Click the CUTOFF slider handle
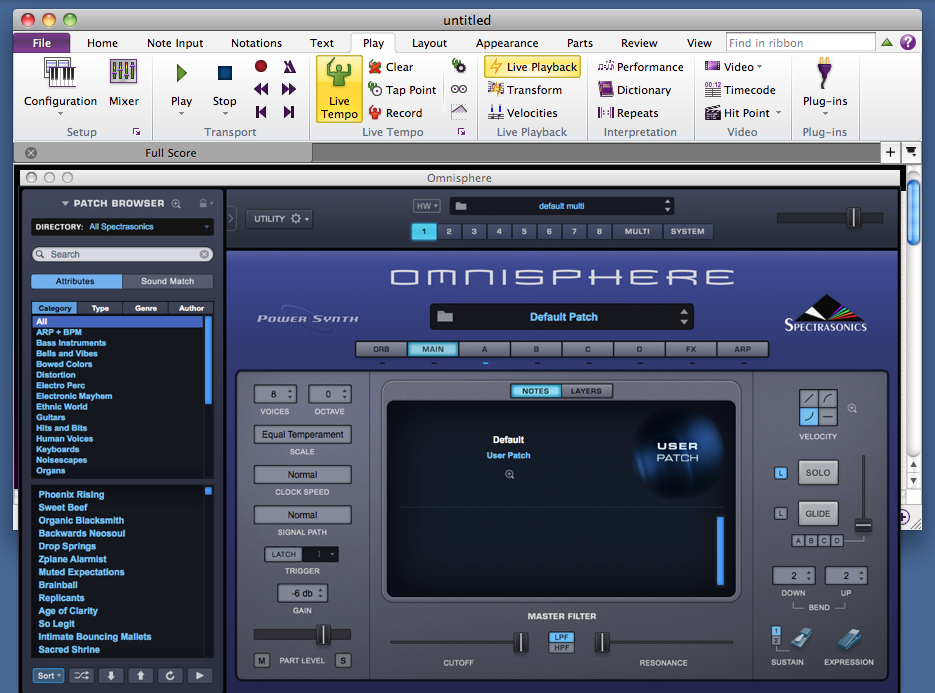Viewport: 935px width, 693px height. [x=521, y=642]
